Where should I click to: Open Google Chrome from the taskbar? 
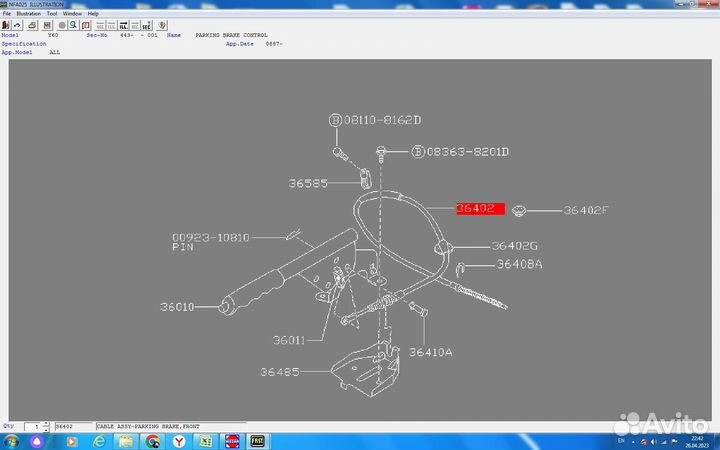(x=152, y=440)
